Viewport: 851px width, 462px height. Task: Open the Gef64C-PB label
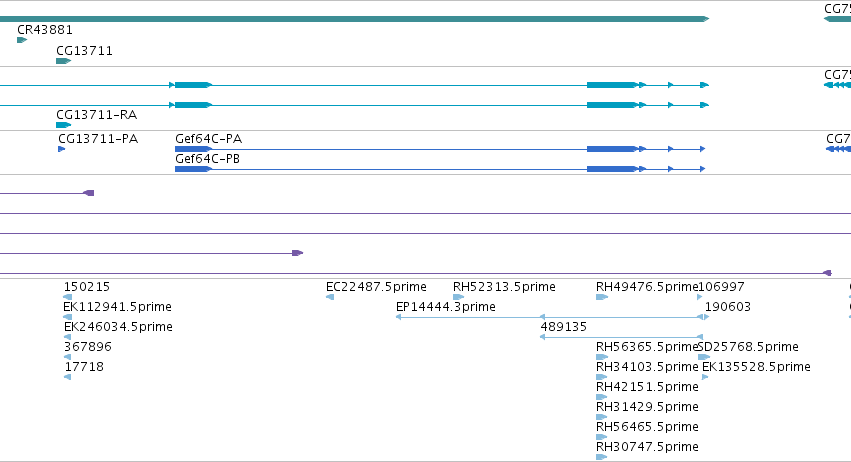[x=207, y=159]
